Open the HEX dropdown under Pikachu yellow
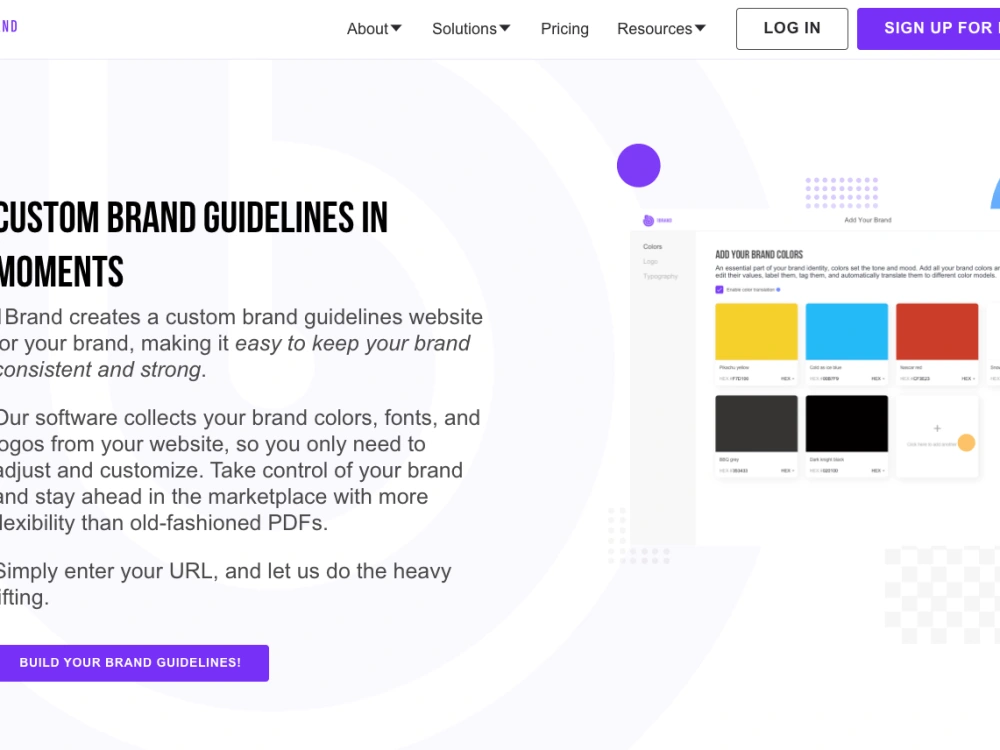1000x750 pixels. (788, 379)
